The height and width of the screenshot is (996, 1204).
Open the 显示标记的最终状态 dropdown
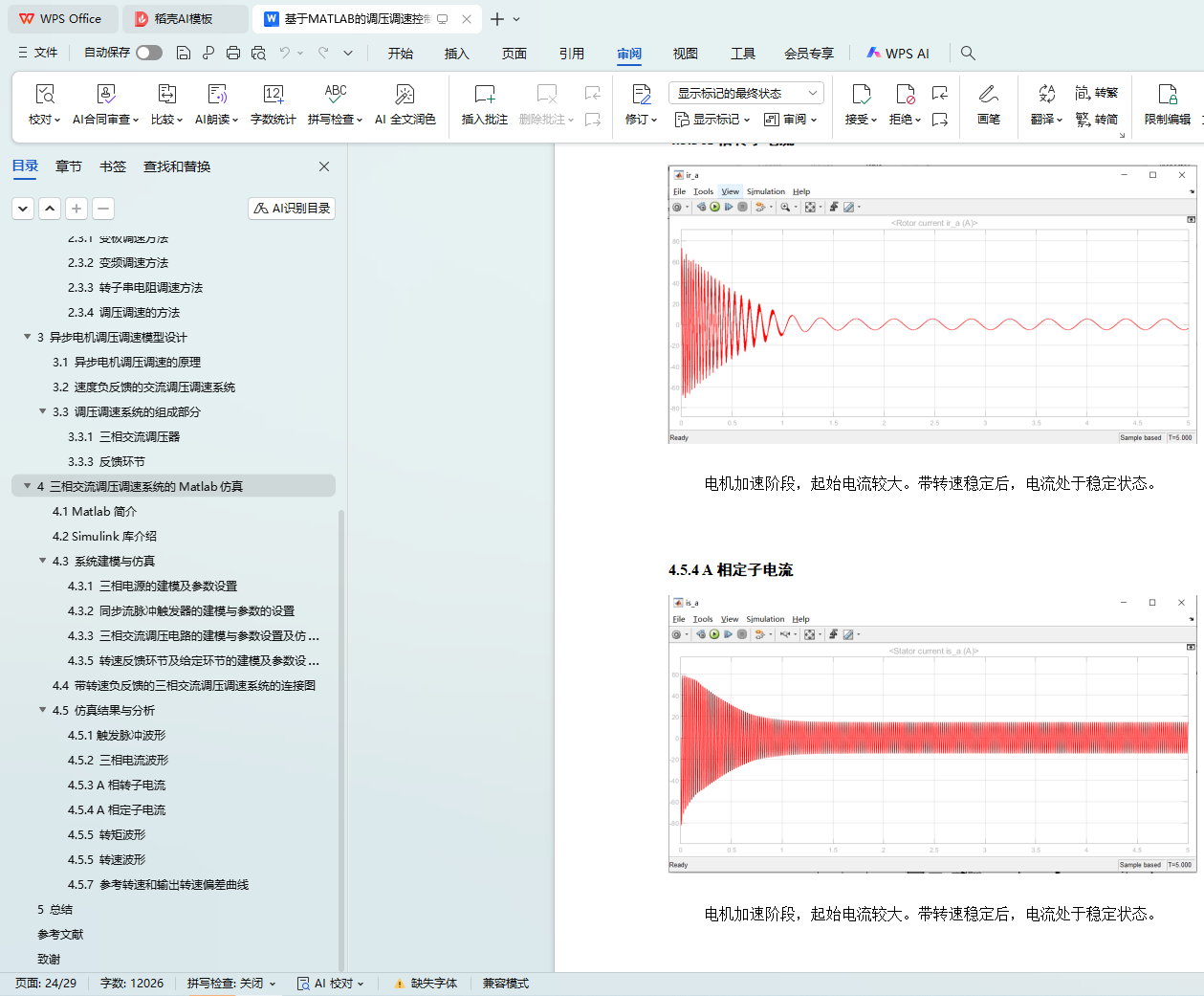(x=746, y=93)
